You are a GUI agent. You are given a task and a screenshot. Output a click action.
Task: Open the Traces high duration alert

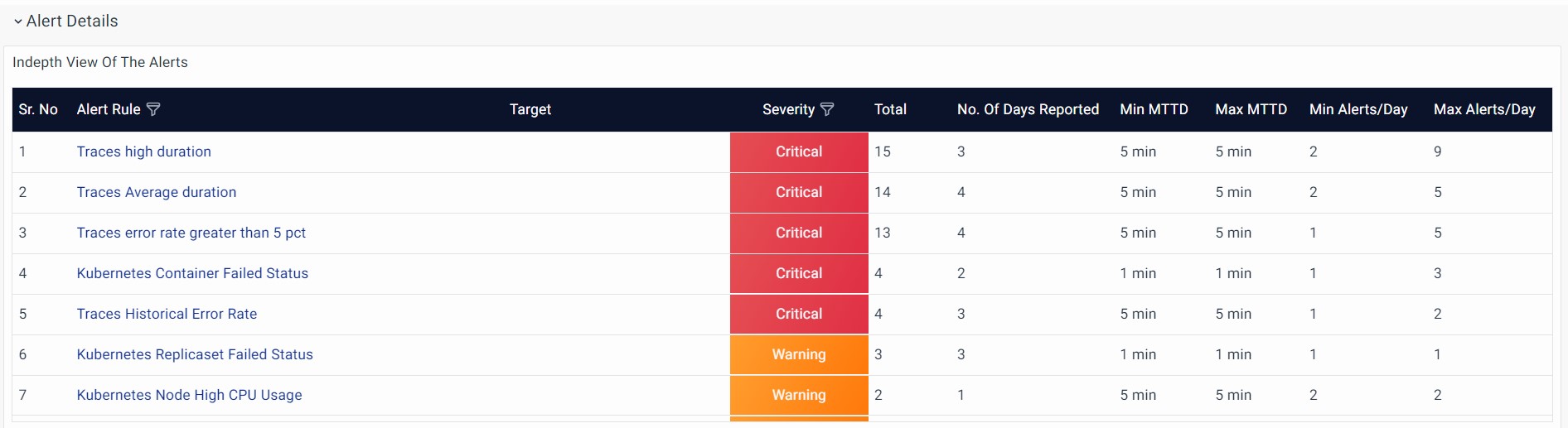click(x=143, y=151)
